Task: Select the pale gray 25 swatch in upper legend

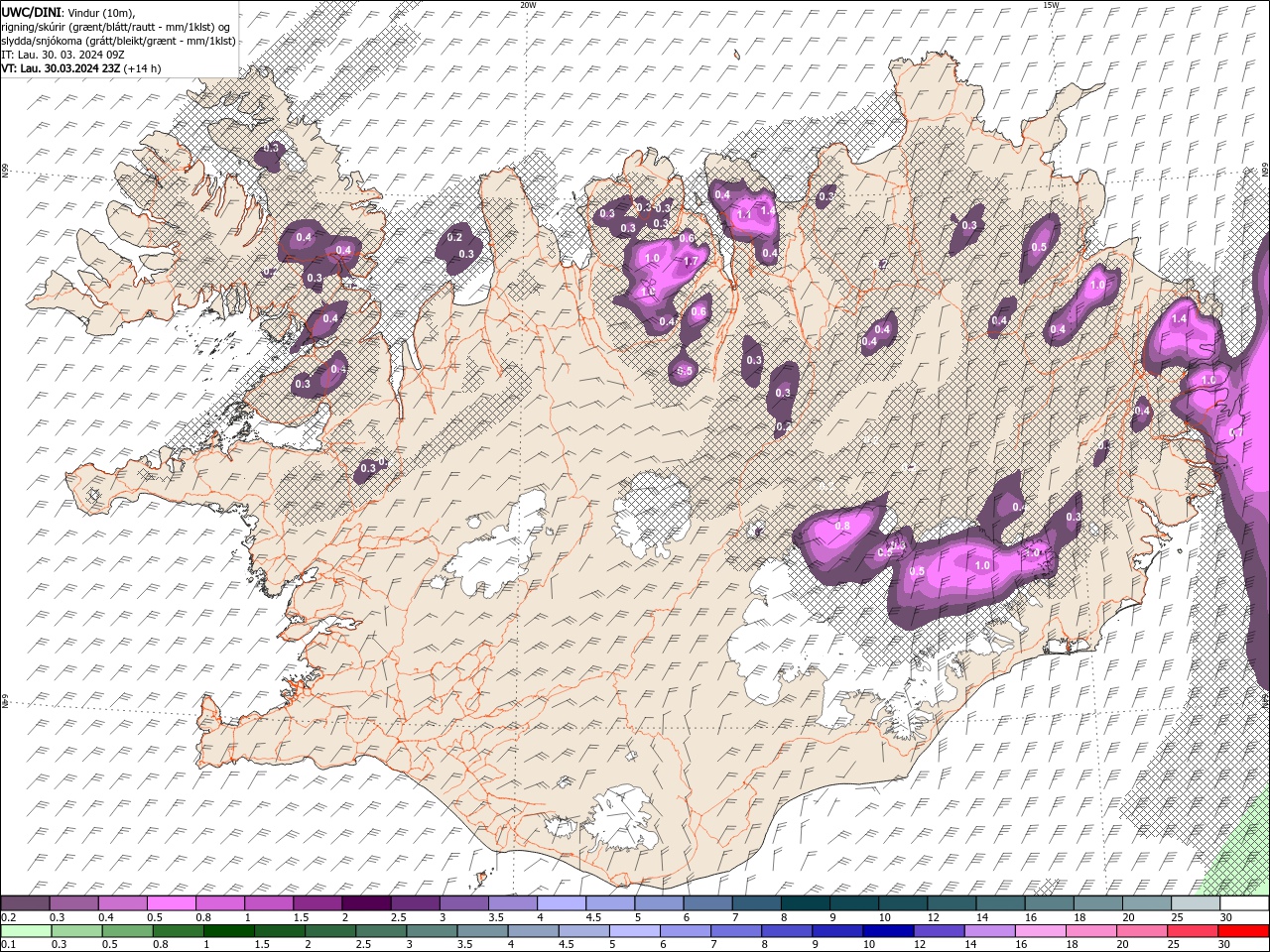Action: [x=1196, y=903]
